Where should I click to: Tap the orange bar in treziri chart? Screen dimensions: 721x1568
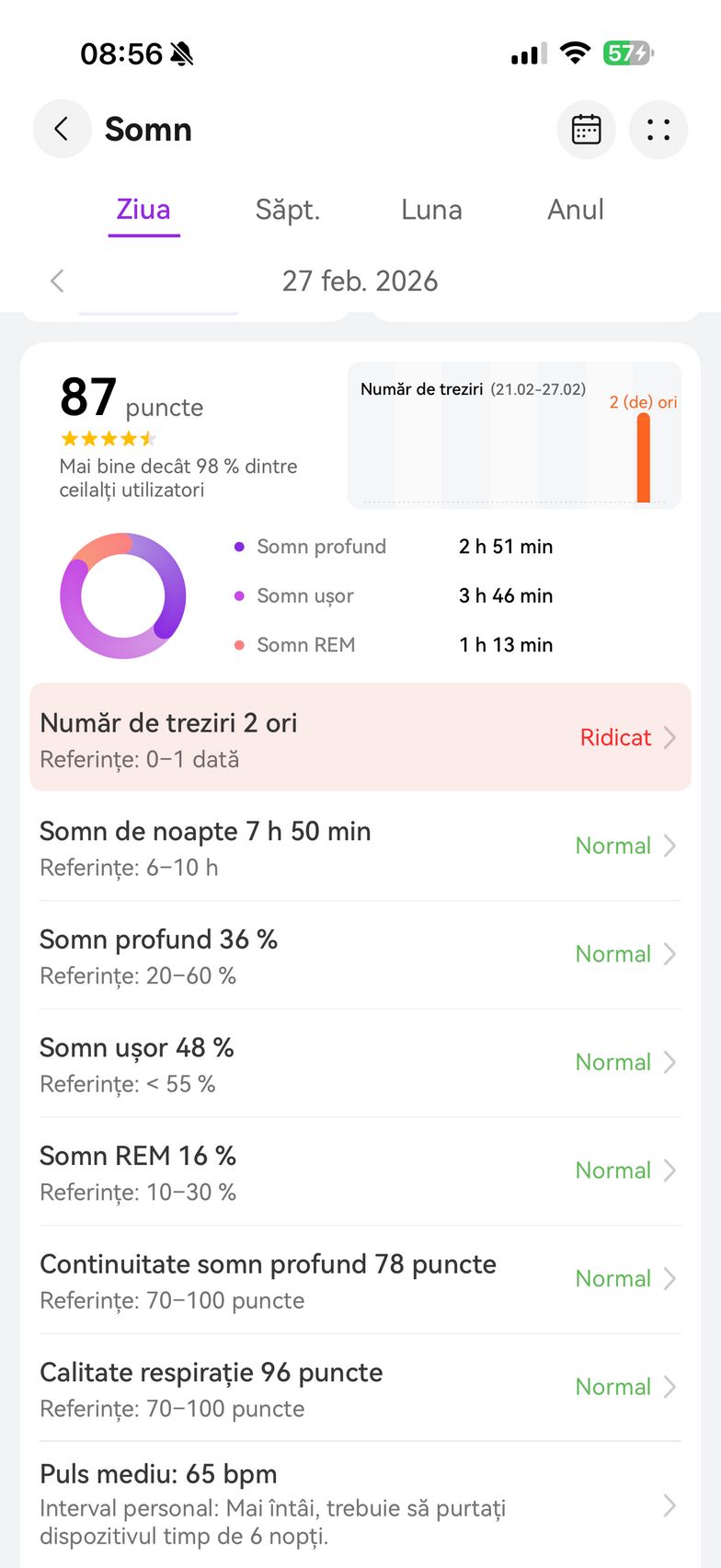644,458
